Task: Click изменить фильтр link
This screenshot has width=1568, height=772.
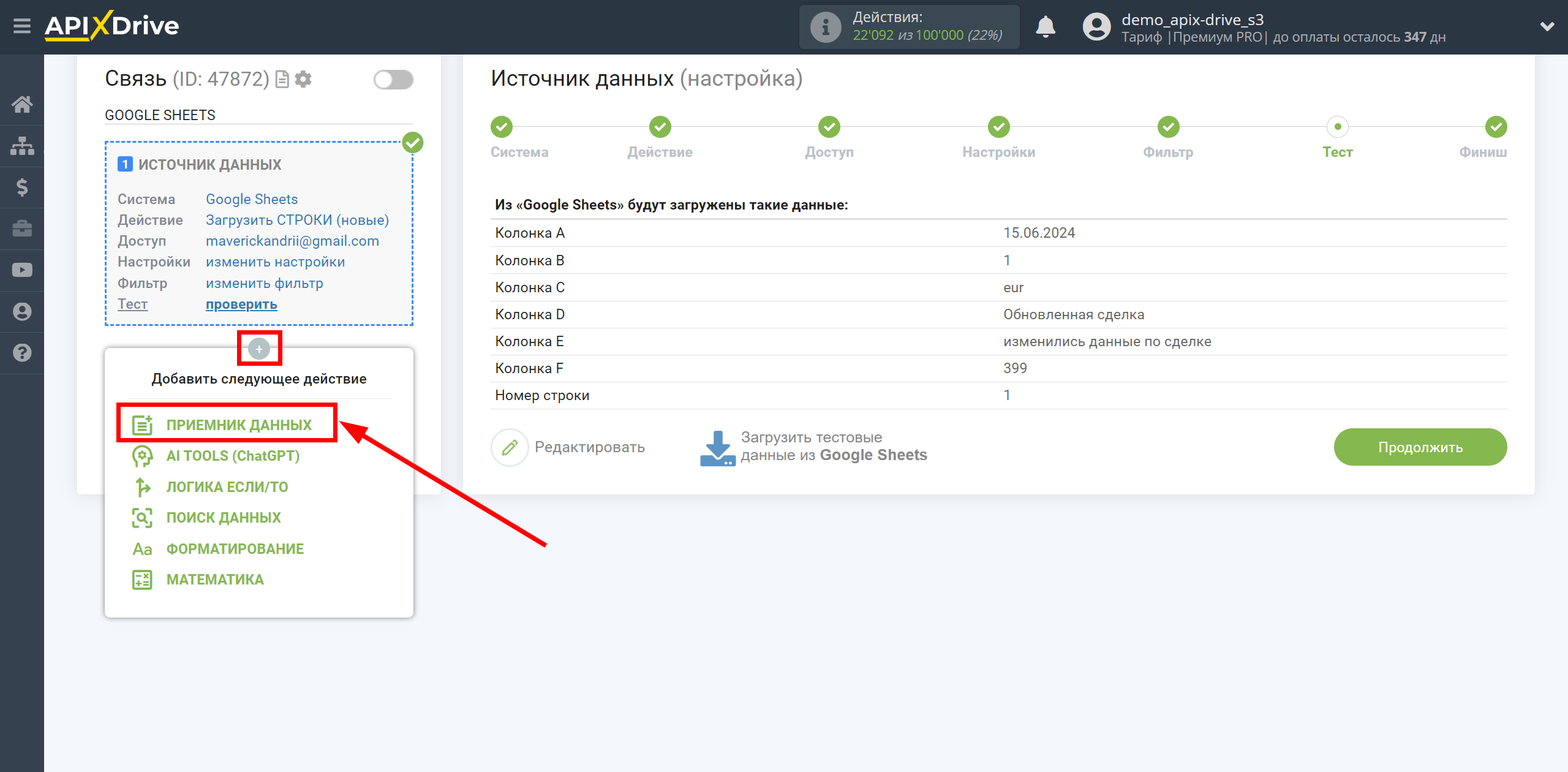Action: click(264, 283)
